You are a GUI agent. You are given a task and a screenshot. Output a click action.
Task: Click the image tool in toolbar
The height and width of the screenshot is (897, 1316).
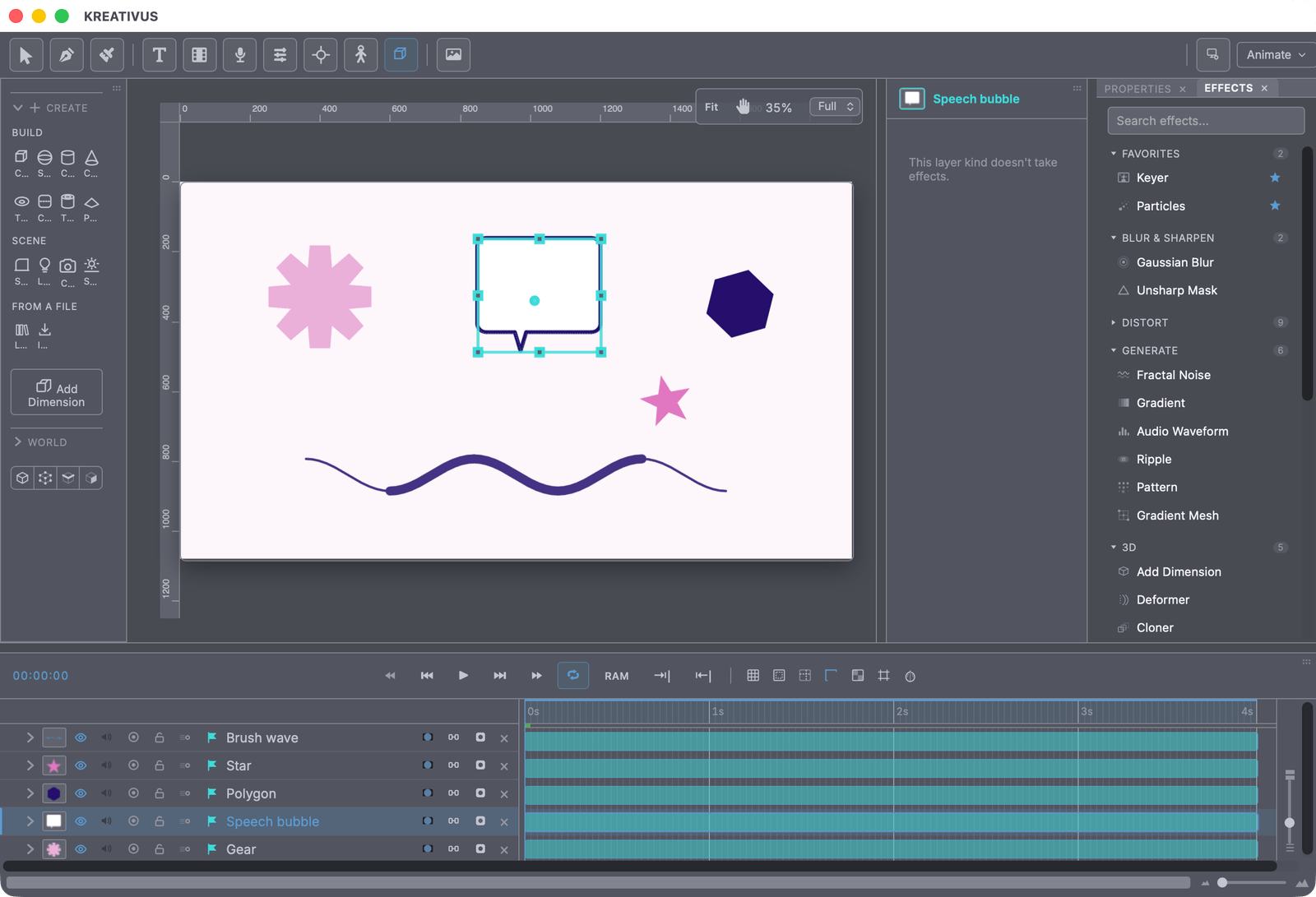pyautogui.click(x=453, y=55)
